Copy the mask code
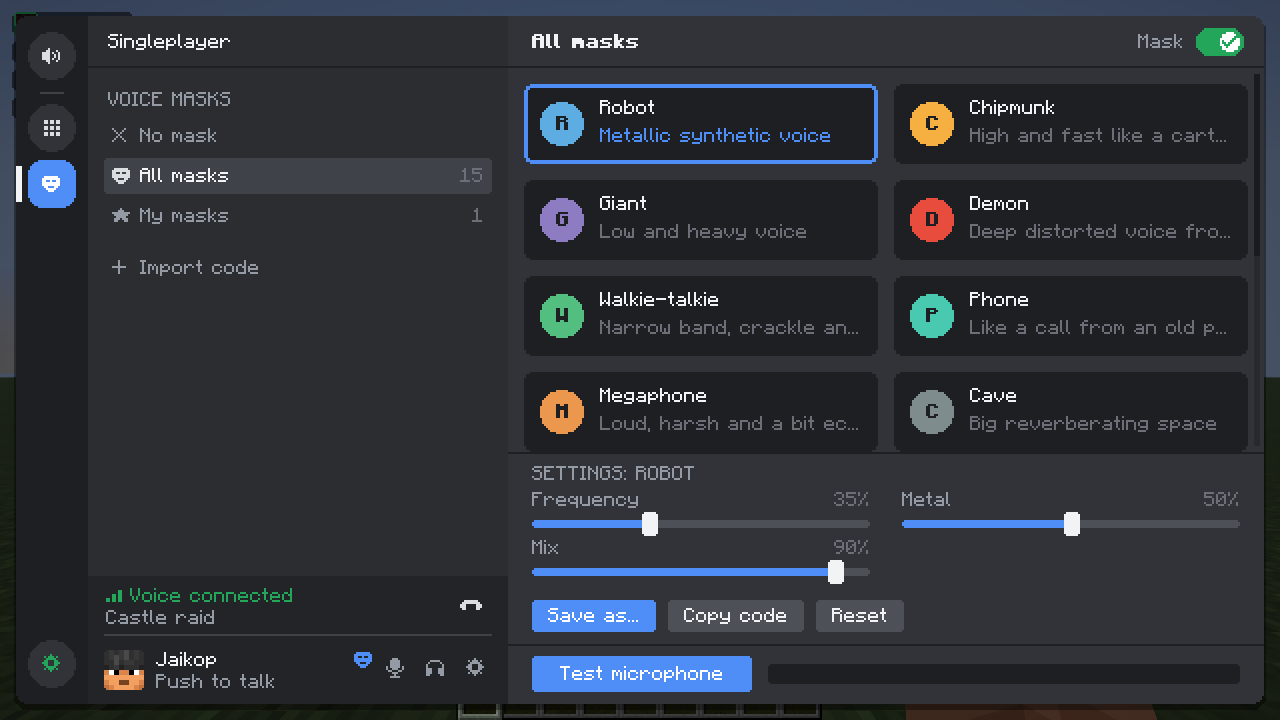This screenshot has height=720, width=1280. pos(735,616)
